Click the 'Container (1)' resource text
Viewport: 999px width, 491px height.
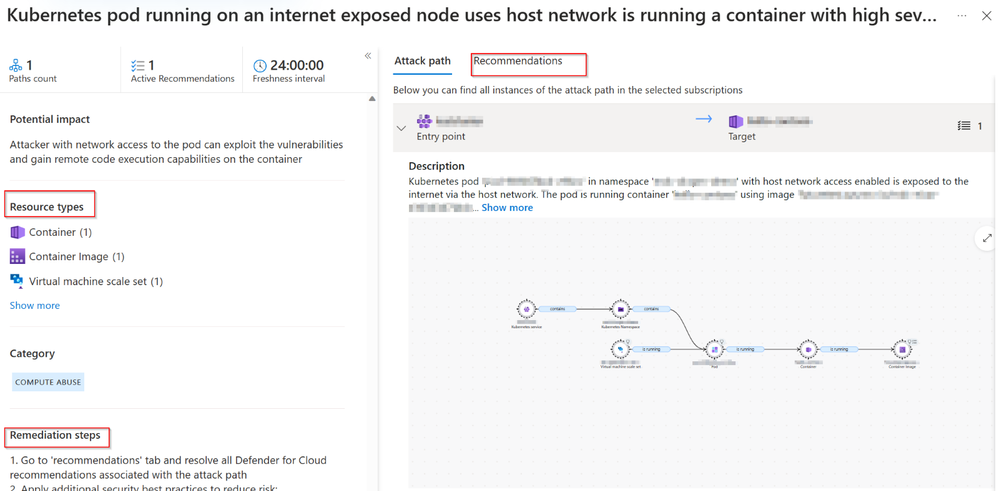[x=61, y=232]
